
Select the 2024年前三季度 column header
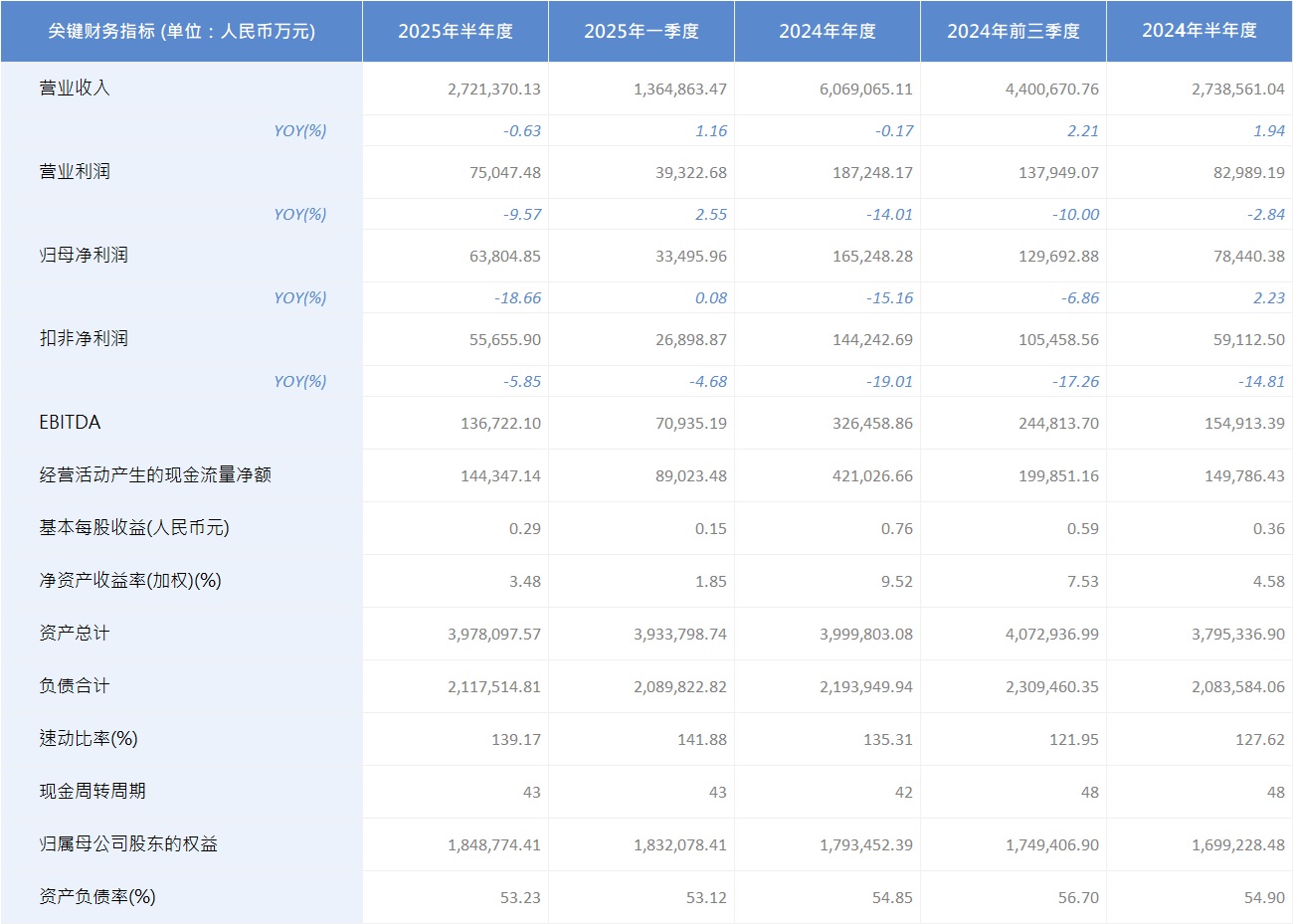pos(1013,32)
